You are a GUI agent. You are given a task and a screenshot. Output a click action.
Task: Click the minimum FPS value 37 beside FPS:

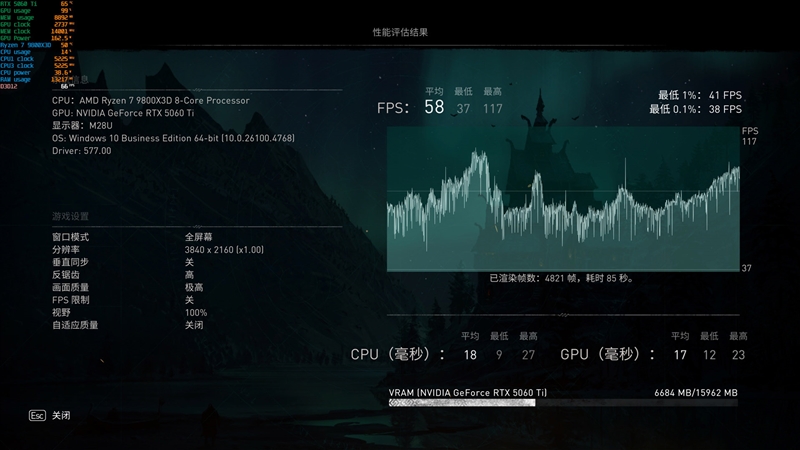coord(463,109)
